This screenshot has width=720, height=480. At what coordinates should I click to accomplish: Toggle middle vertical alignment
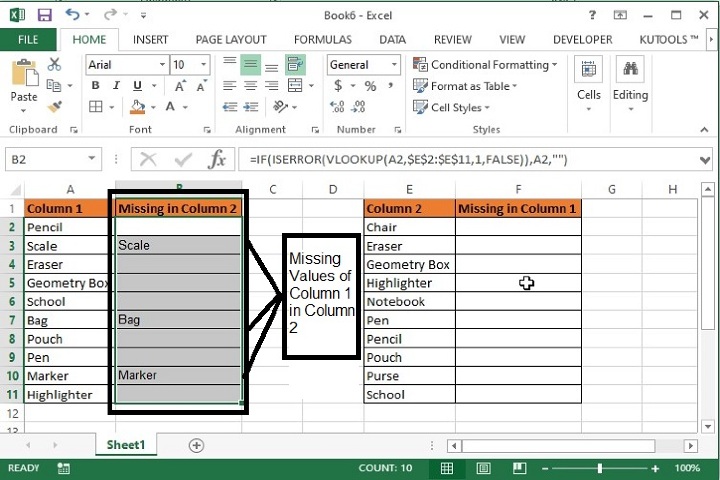[x=251, y=64]
